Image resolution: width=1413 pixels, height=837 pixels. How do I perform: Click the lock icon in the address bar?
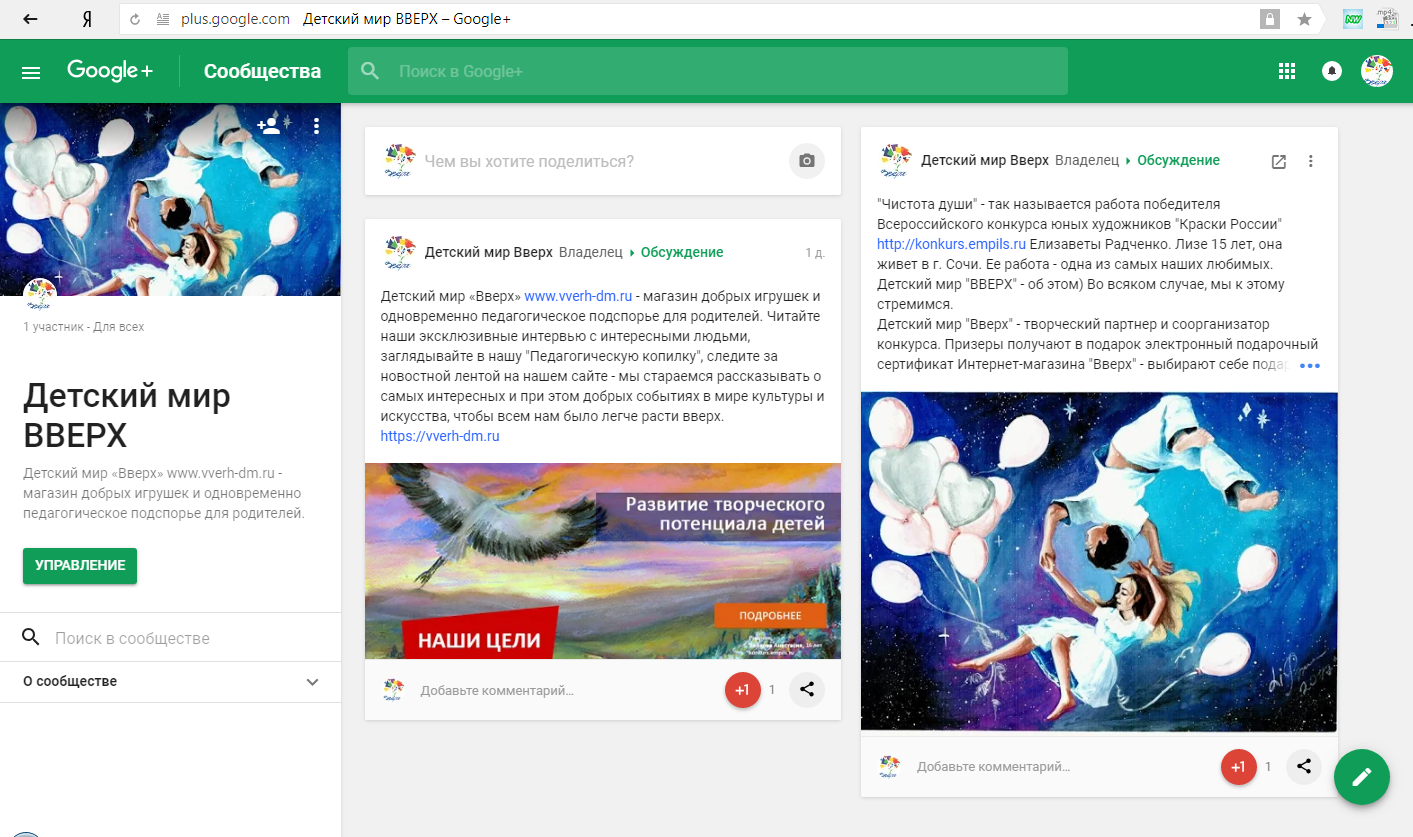(x=1270, y=19)
